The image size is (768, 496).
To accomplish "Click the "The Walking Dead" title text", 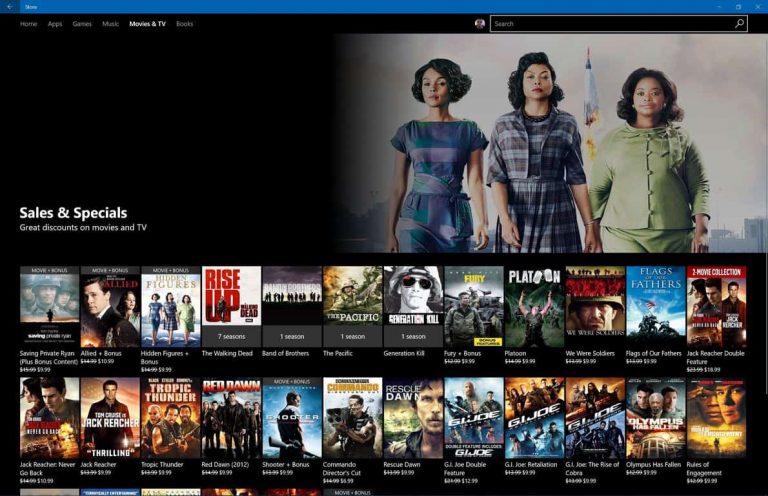I will pyautogui.click(x=227, y=353).
